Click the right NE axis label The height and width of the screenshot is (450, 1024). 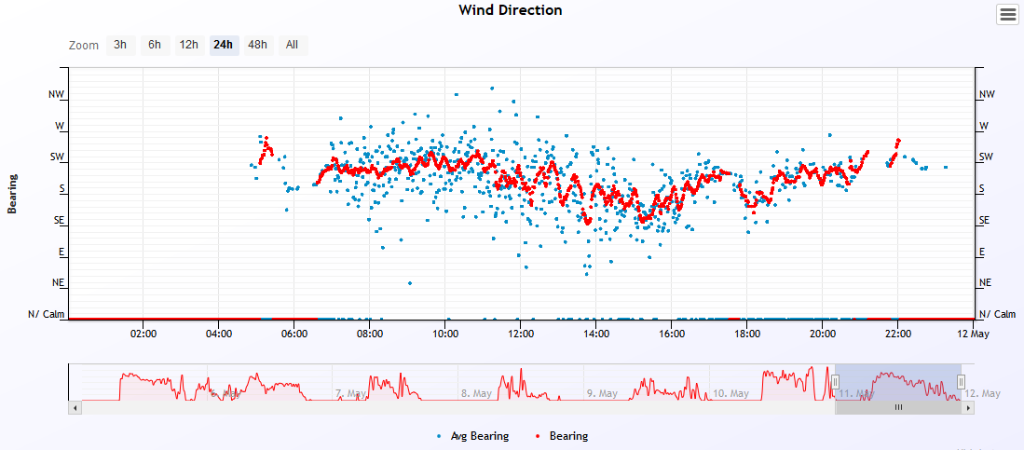(986, 283)
